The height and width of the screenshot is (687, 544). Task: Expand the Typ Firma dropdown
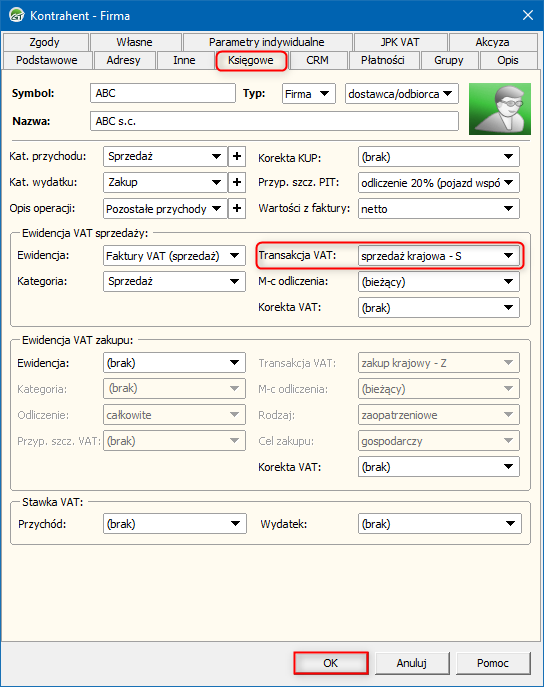pos(309,94)
